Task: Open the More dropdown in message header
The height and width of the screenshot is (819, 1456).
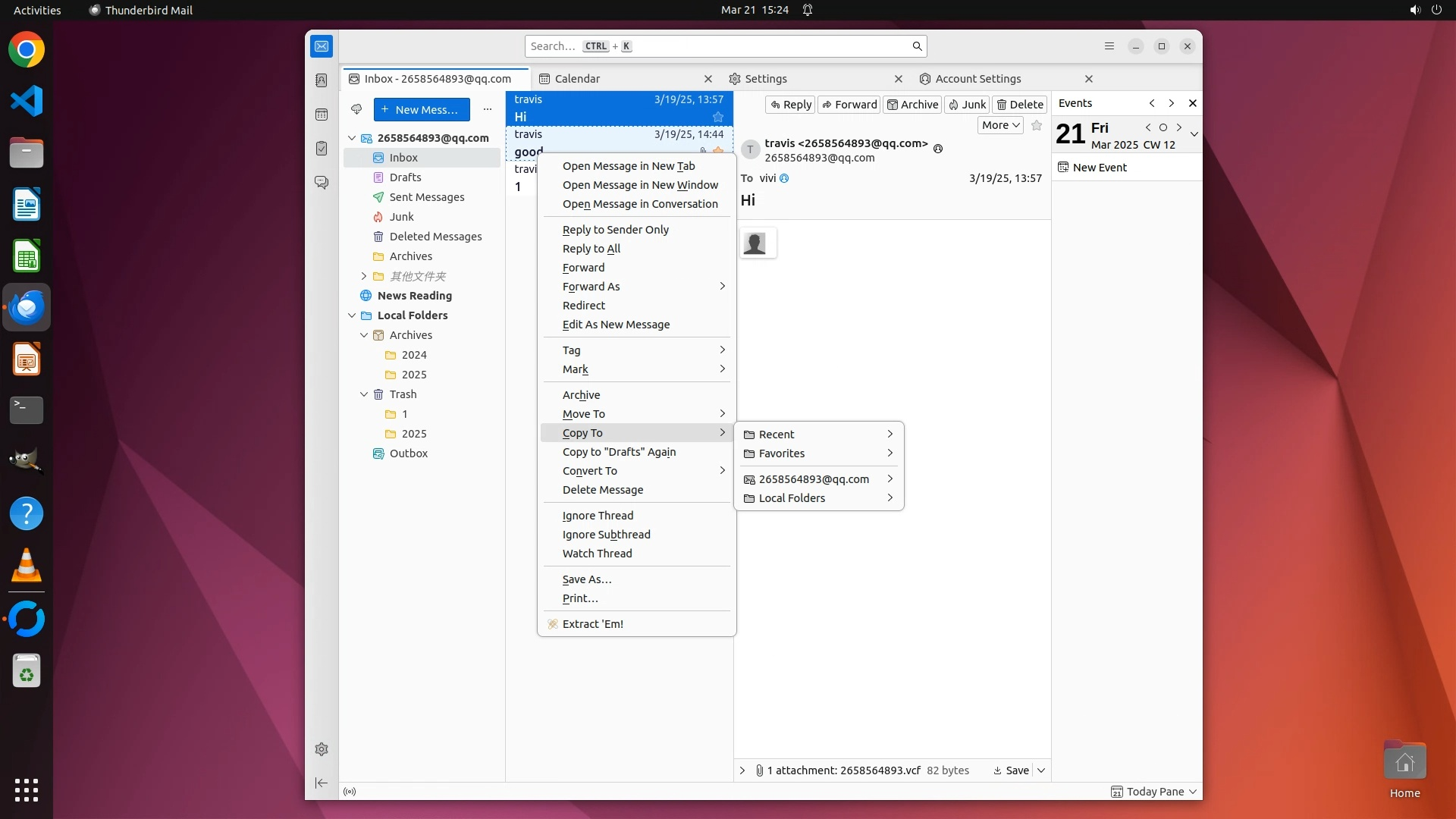Action: (1000, 125)
